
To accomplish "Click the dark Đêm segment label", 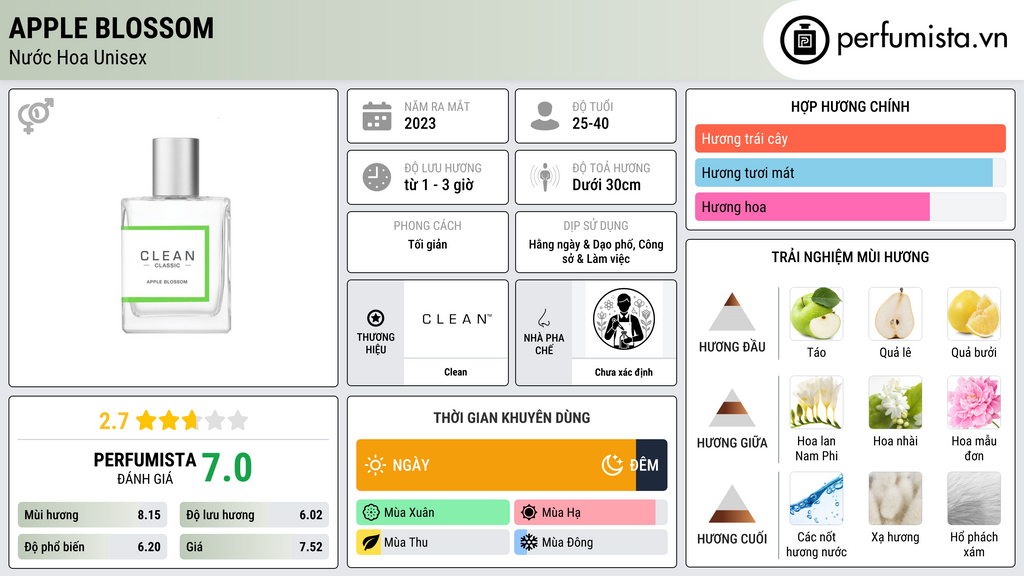I will coord(644,465).
